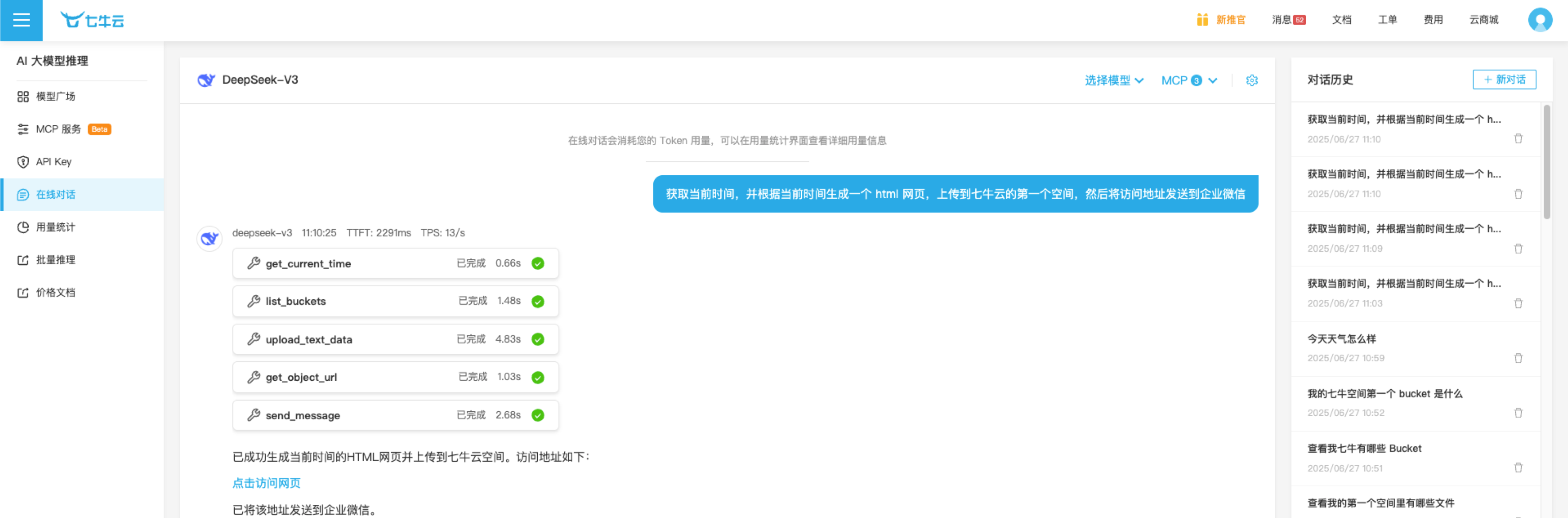Delete the 11:09 history conversation
Screen dimensions: 1568x518
click(1518, 248)
